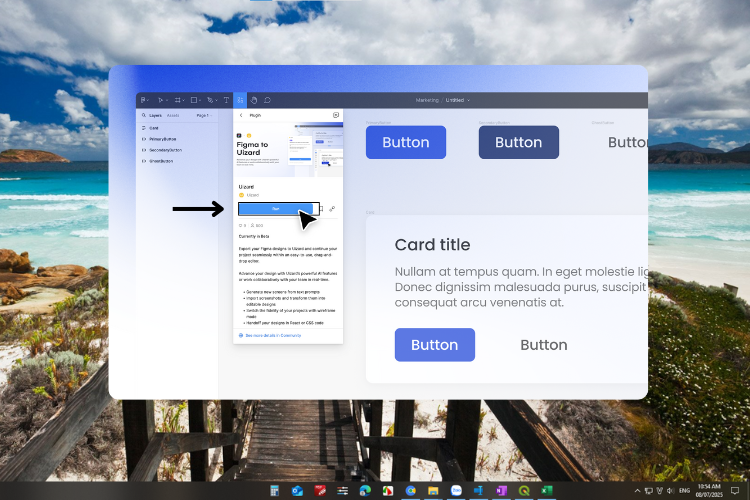Click the blue Button inside the card

(435, 344)
